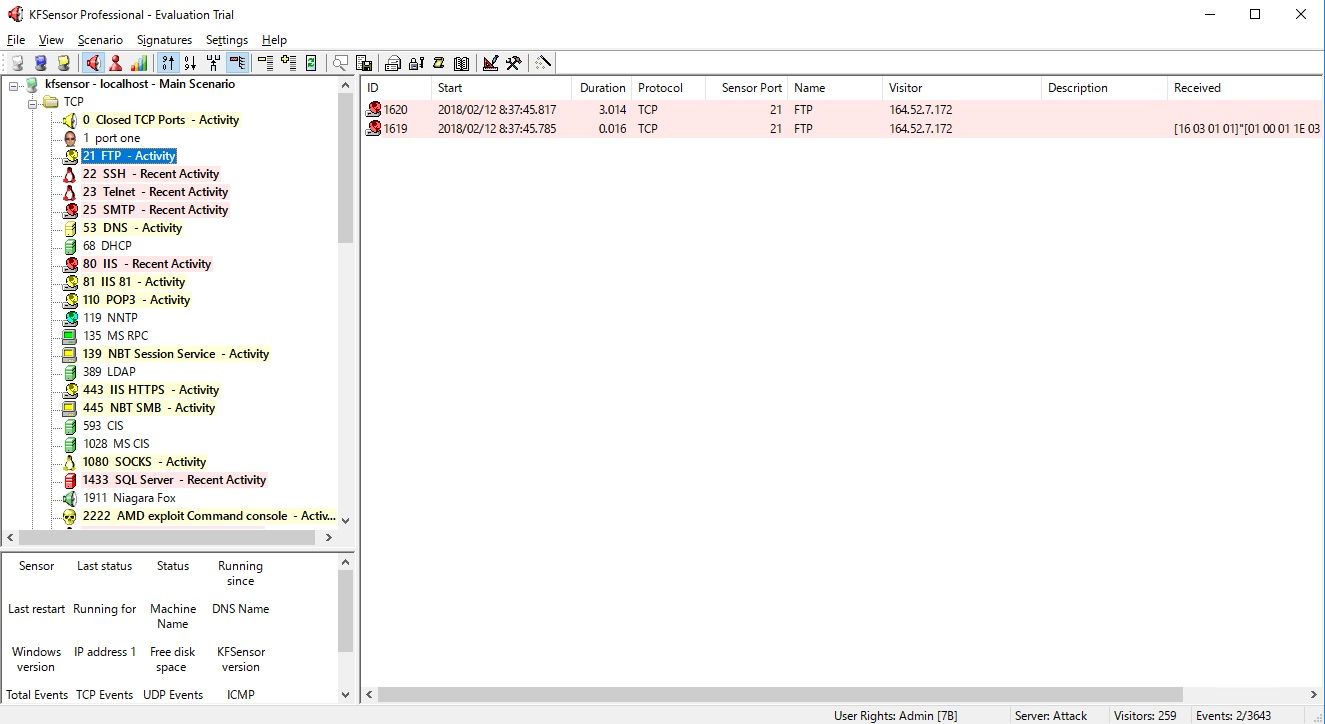
Task: Click the green refresh toolbar icon
Action: (x=311, y=63)
